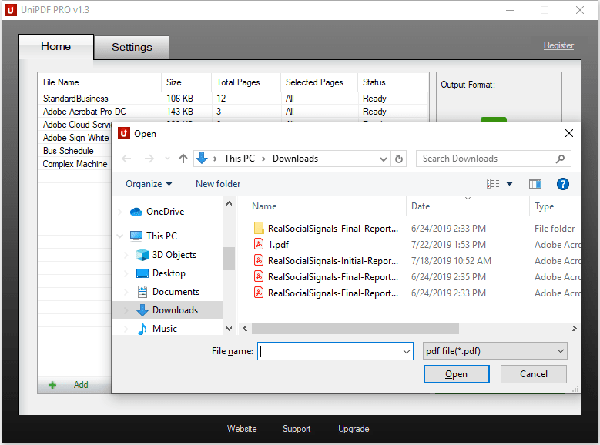
Task: Click the Open button
Action: coord(457,374)
